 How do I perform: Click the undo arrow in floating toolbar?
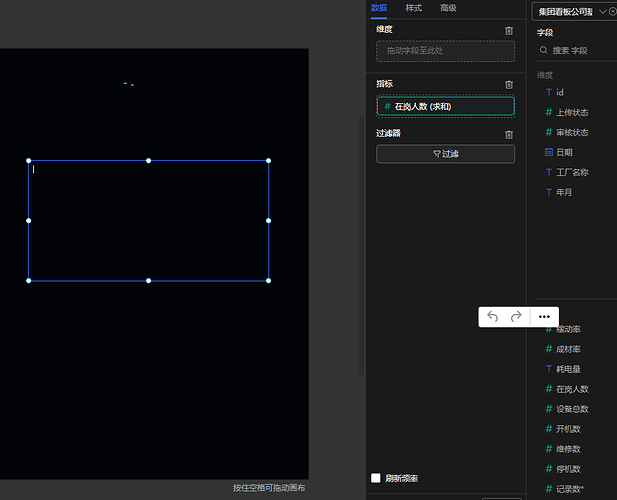click(492, 316)
